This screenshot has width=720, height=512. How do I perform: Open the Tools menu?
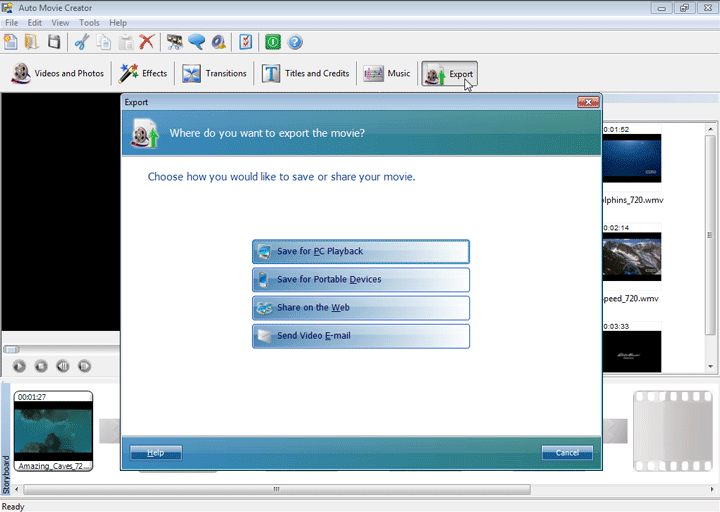89,23
